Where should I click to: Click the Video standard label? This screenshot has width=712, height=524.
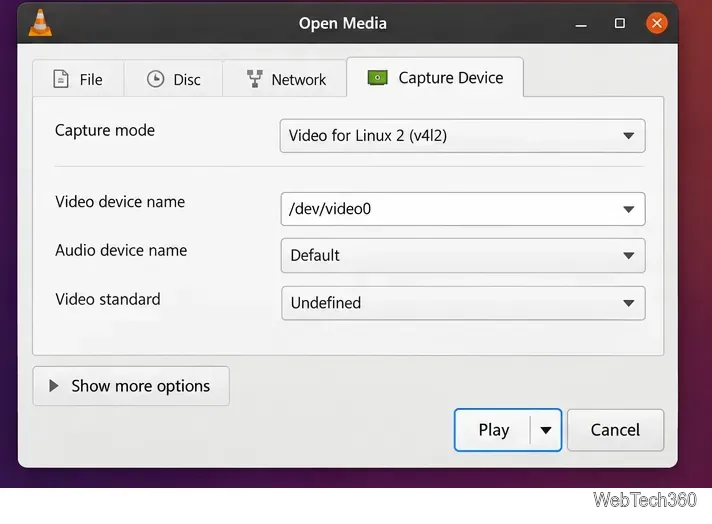pos(108,299)
